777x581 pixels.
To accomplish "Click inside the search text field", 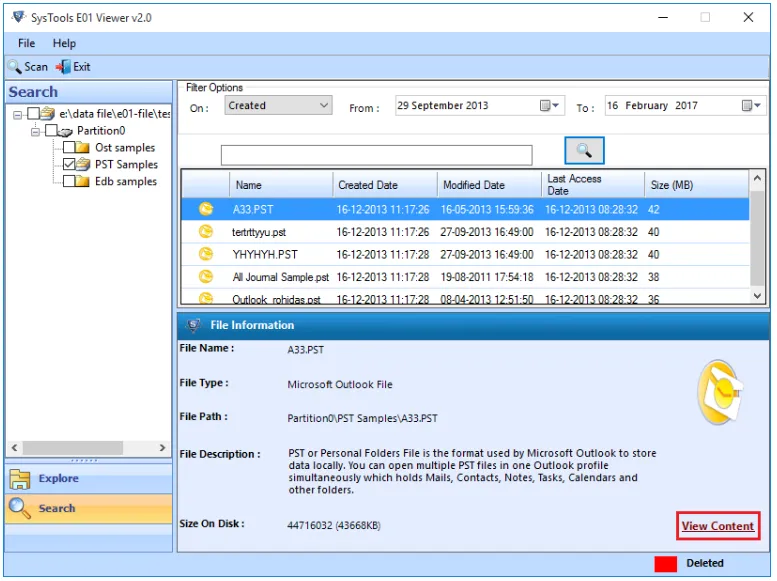I will coord(376,155).
